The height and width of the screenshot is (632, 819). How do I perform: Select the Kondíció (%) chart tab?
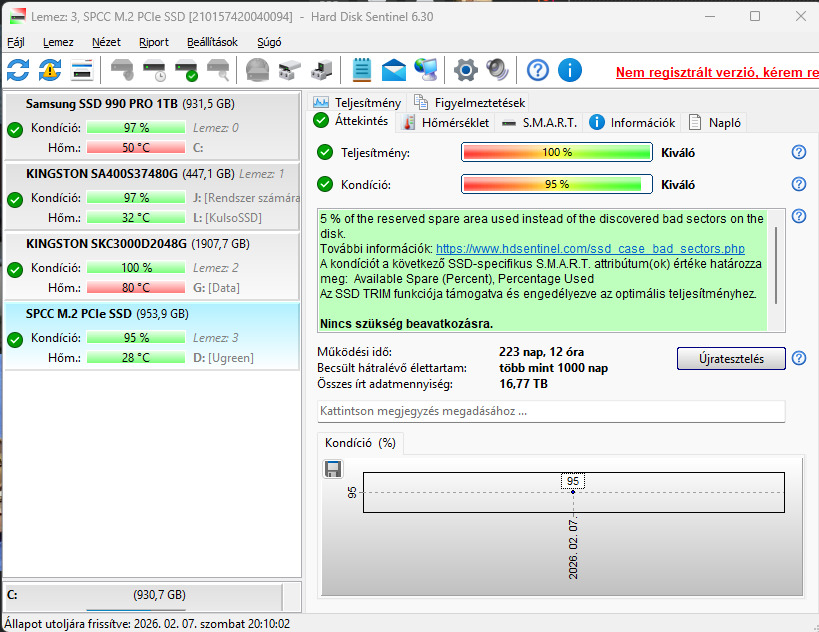[x=360, y=443]
